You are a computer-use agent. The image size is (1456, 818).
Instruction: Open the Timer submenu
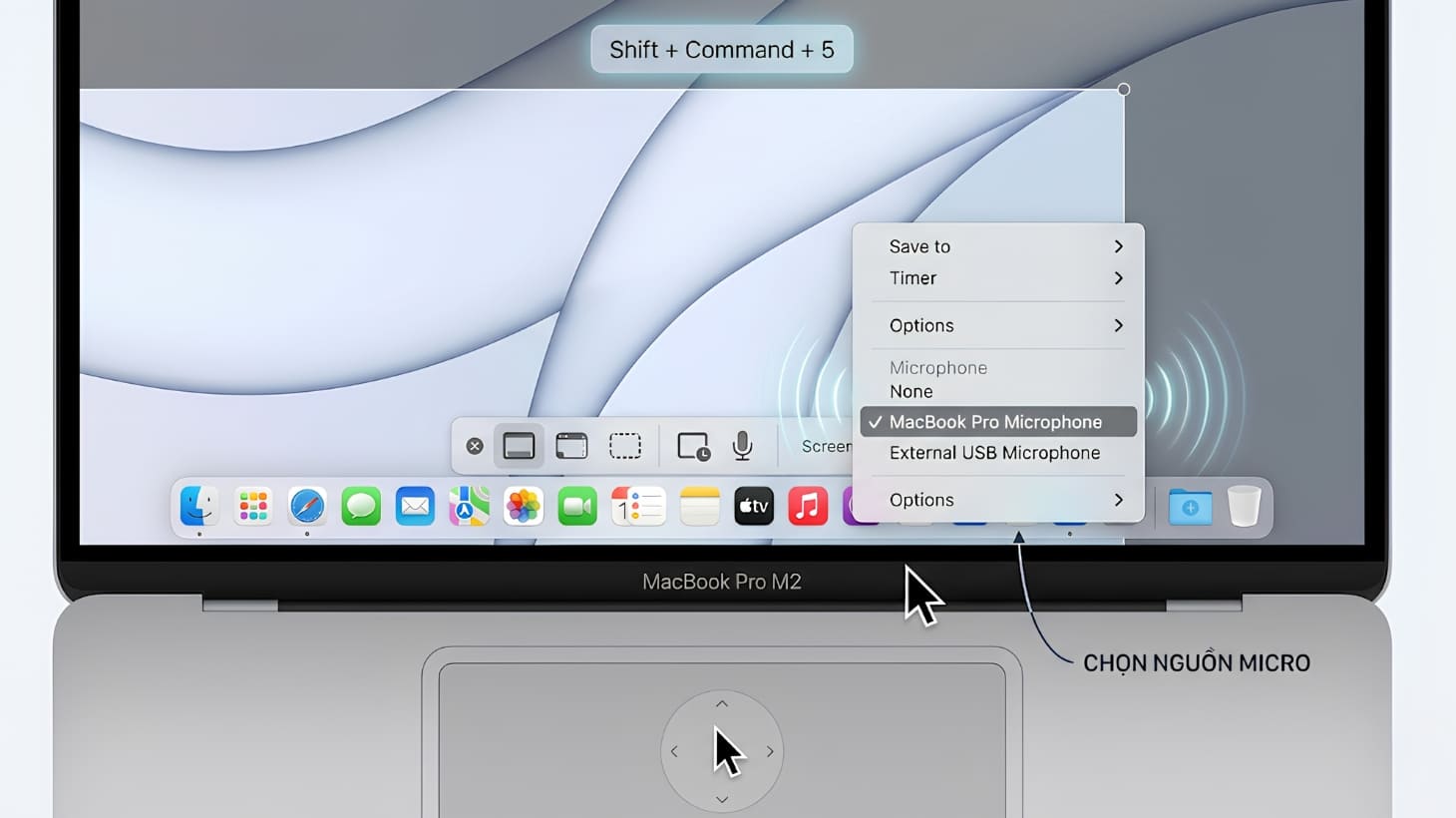click(x=998, y=278)
